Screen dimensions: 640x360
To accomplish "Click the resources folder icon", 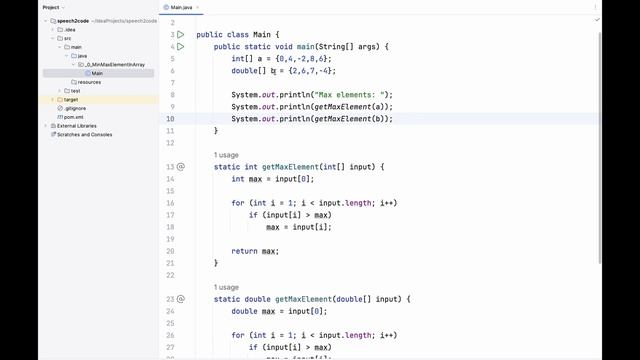I will click(x=74, y=82).
